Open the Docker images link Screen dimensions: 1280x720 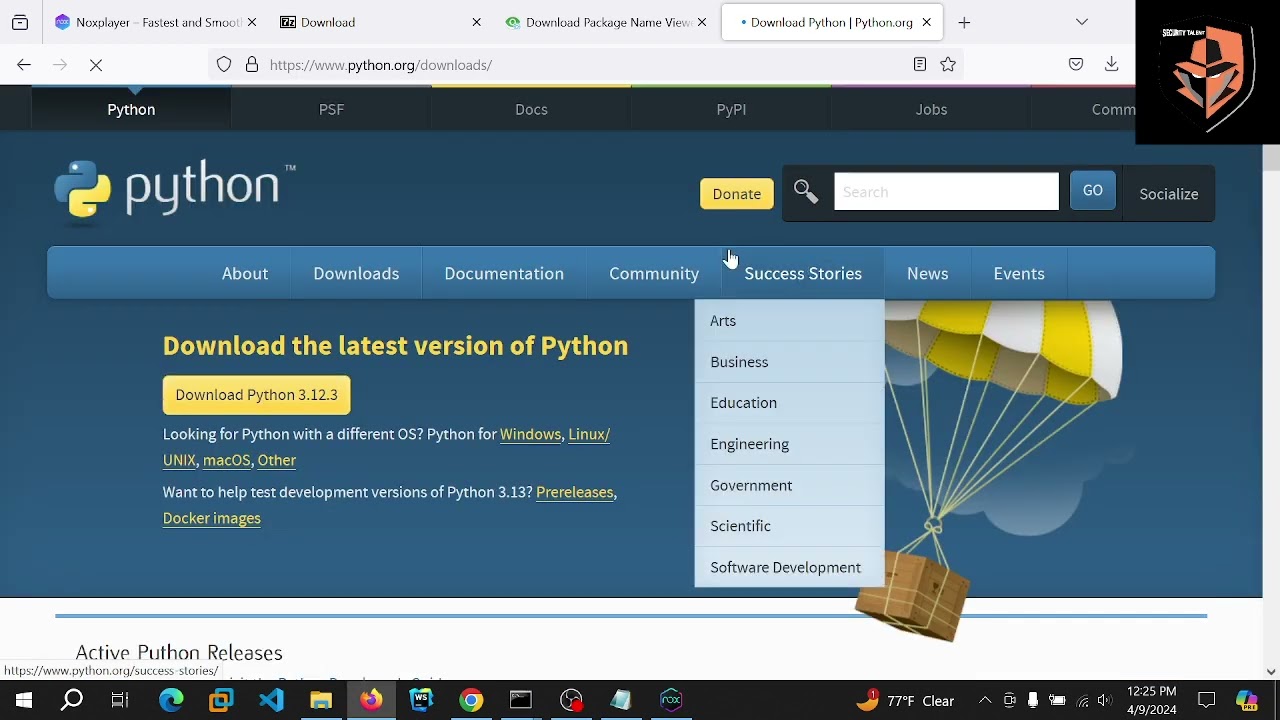point(212,518)
